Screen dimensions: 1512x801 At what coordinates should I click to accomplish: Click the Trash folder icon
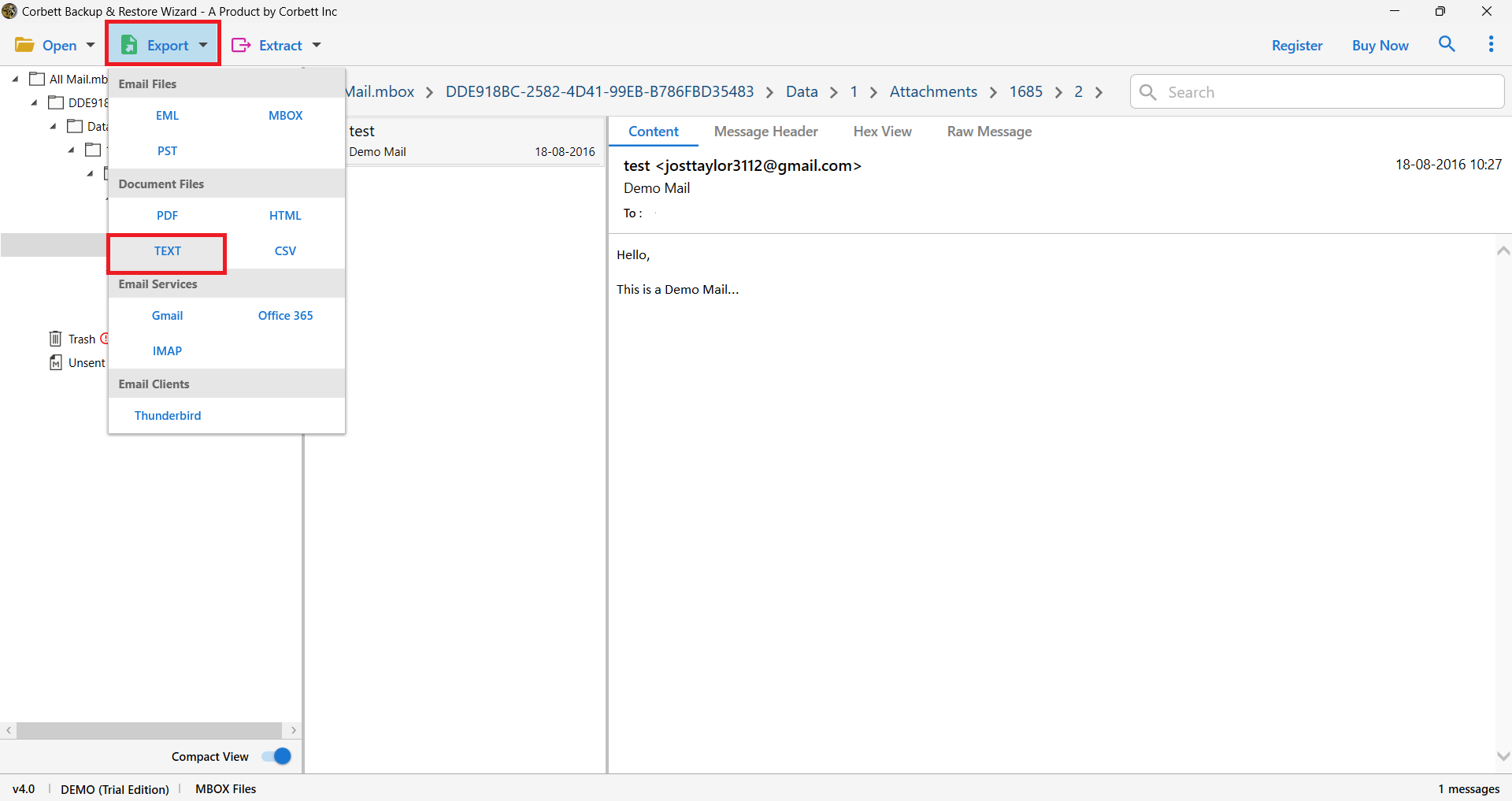pos(55,339)
